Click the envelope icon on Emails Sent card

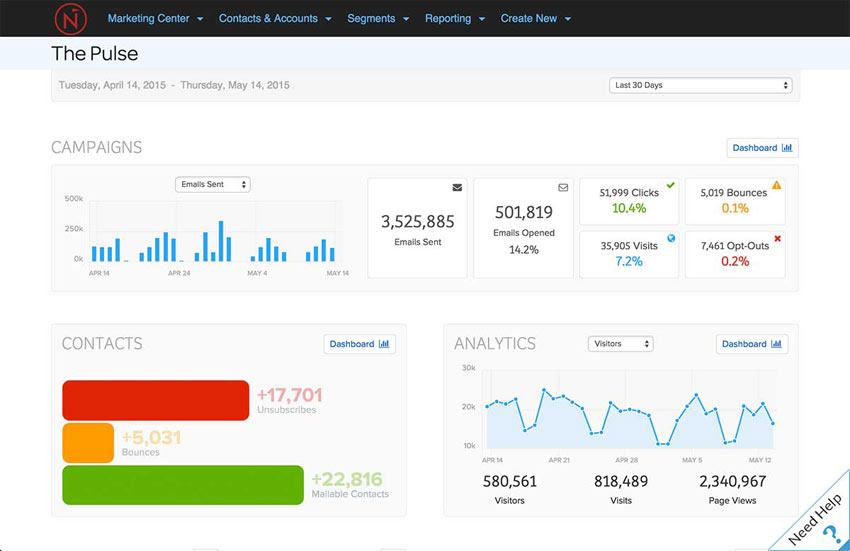coord(457,187)
